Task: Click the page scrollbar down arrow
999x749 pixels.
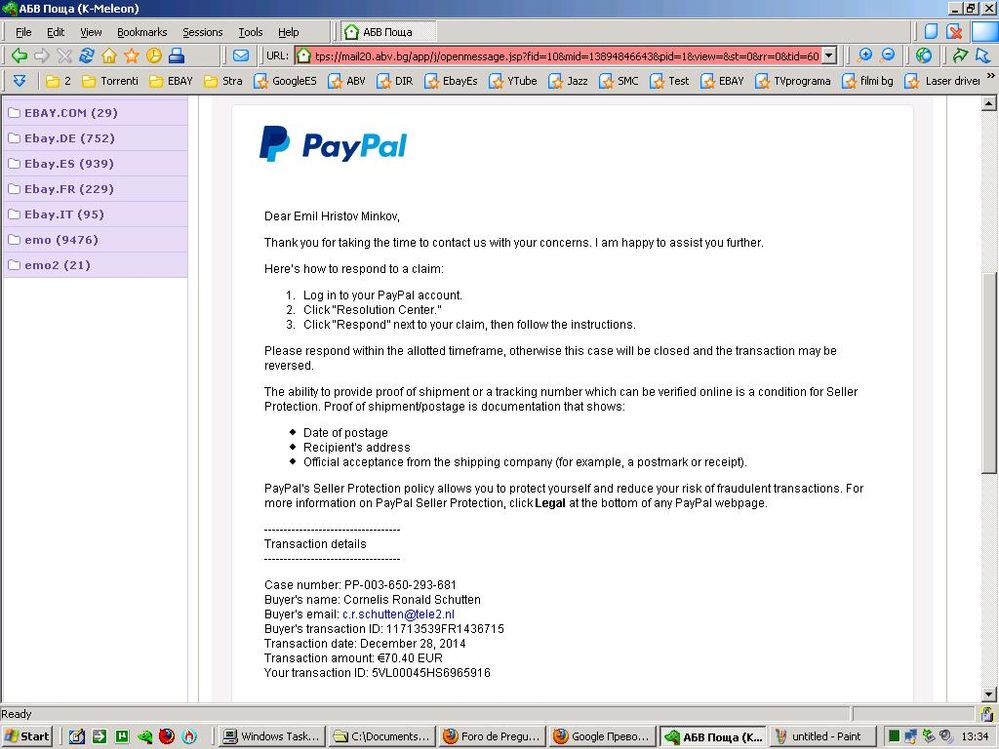Action: [989, 694]
